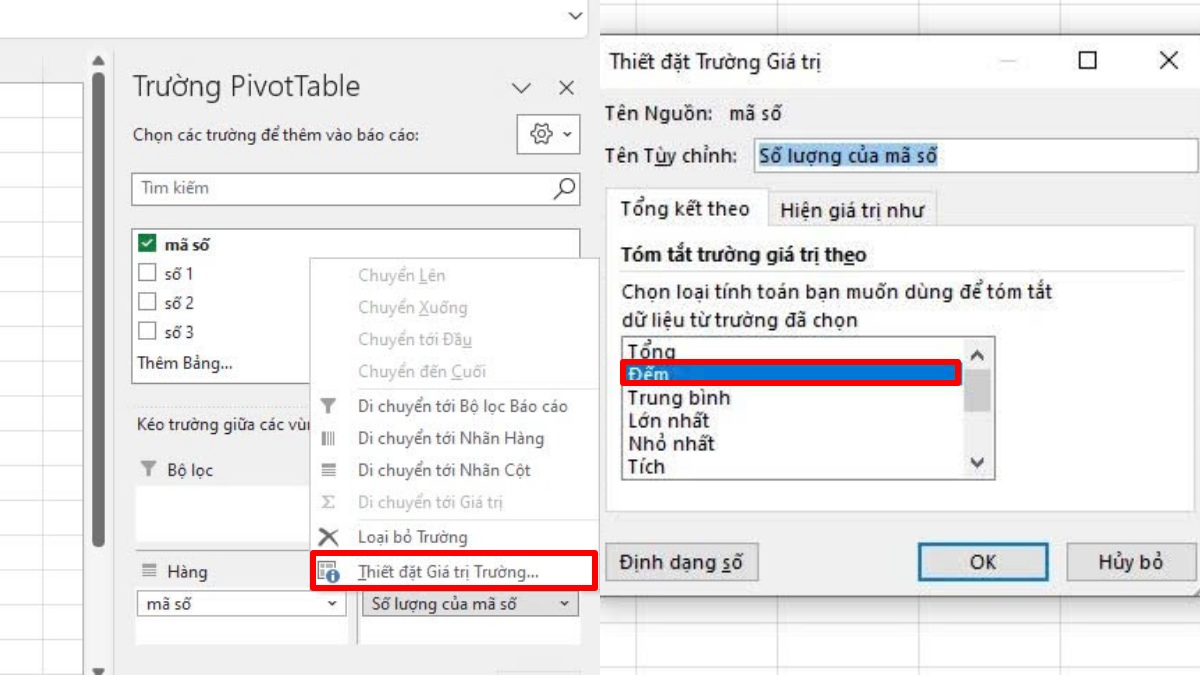
Task: Close the Trường PivotTable pane
Action: point(567,88)
